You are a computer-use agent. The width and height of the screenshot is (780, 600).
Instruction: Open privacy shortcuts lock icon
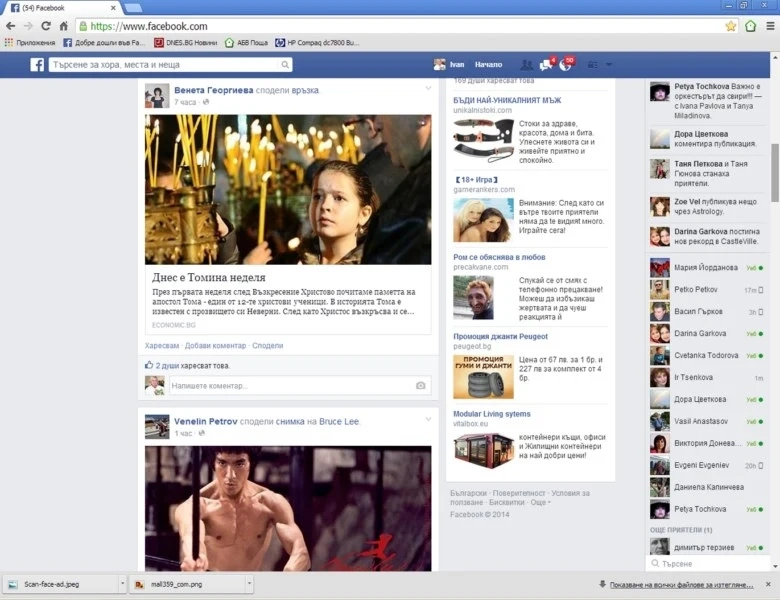[x=592, y=65]
